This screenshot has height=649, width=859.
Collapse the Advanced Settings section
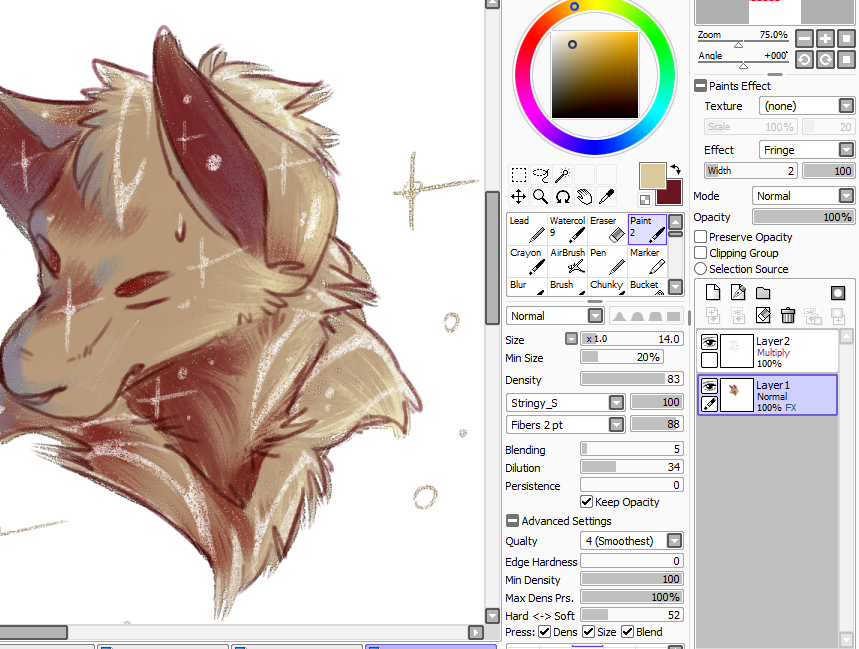tap(512, 521)
